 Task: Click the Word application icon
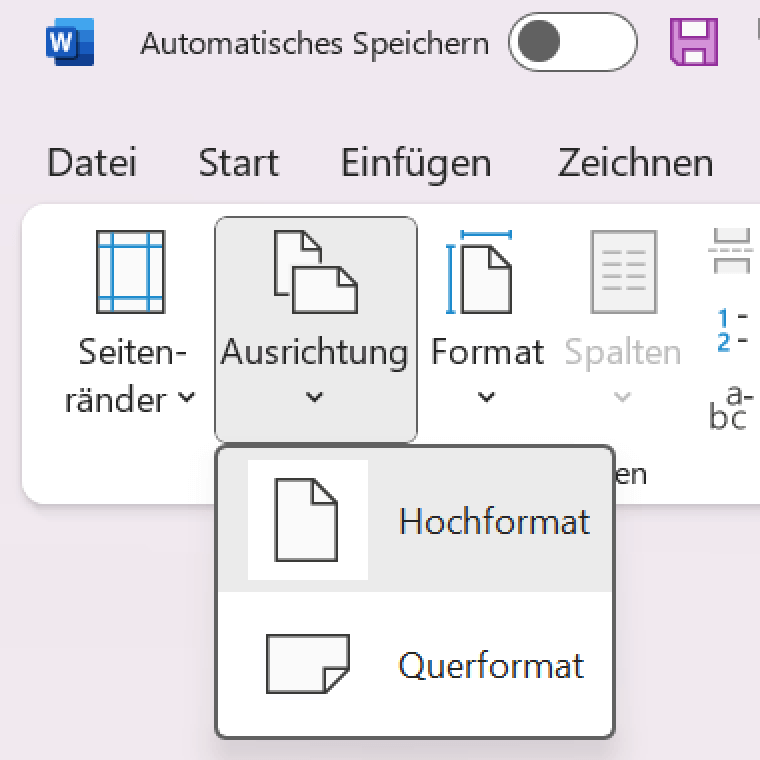[x=70, y=42]
